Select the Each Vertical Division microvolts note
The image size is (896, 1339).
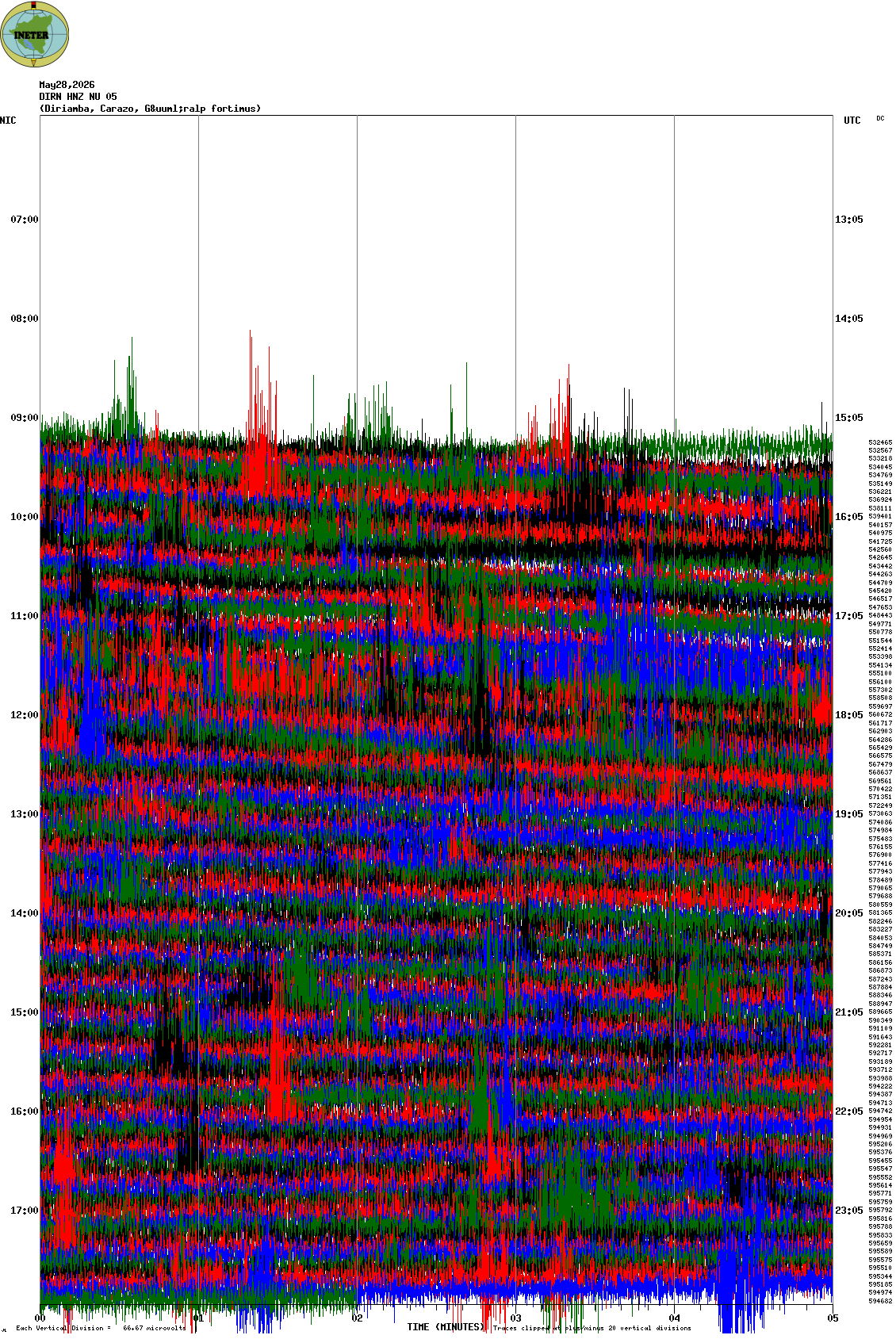tap(101, 1328)
